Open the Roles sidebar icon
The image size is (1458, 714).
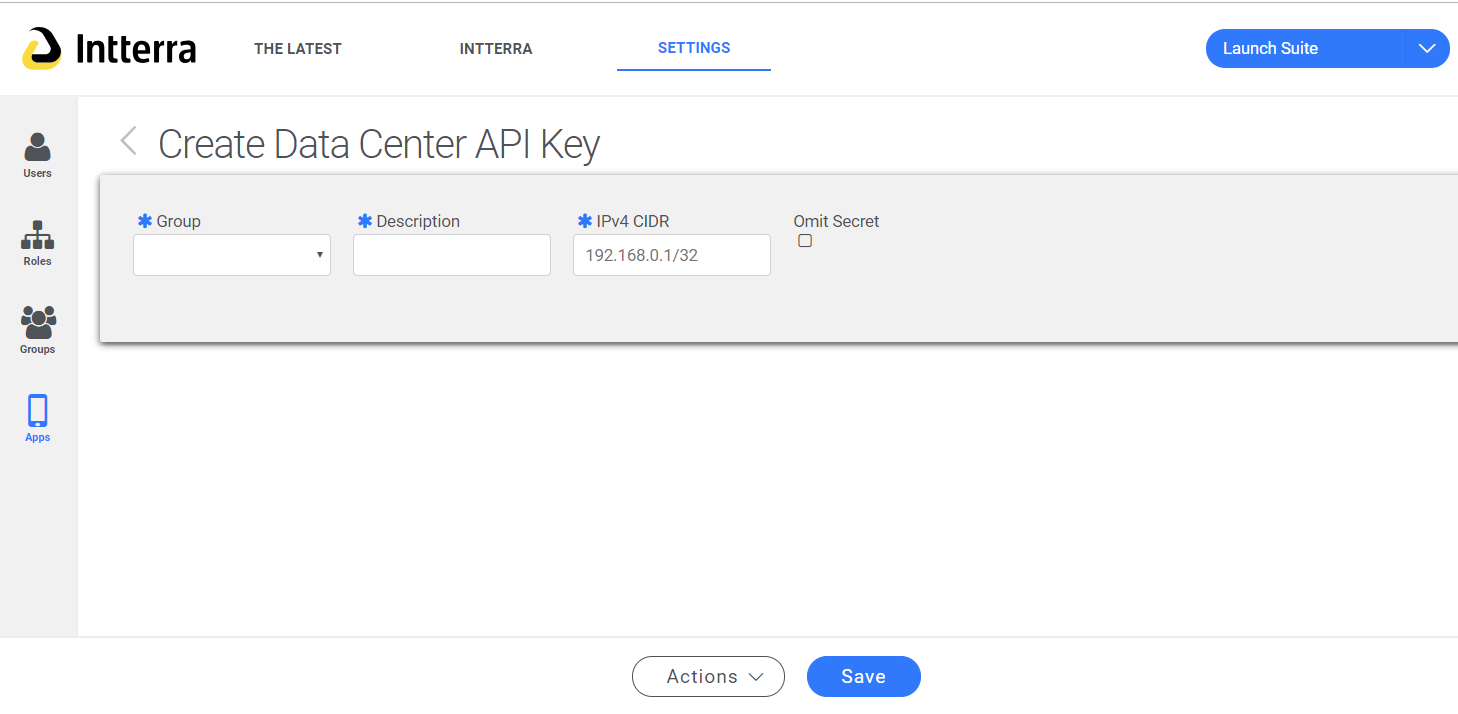pos(38,243)
